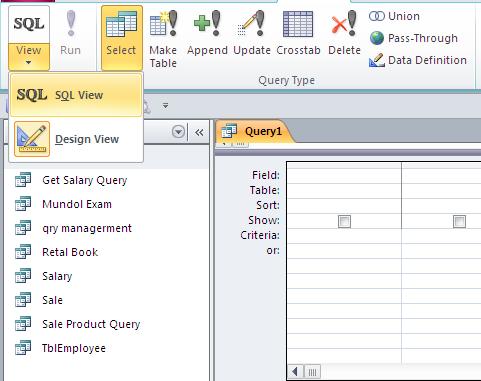This screenshot has width=481, height=381.
Task: Click the Sale query icon
Action: 23,300
